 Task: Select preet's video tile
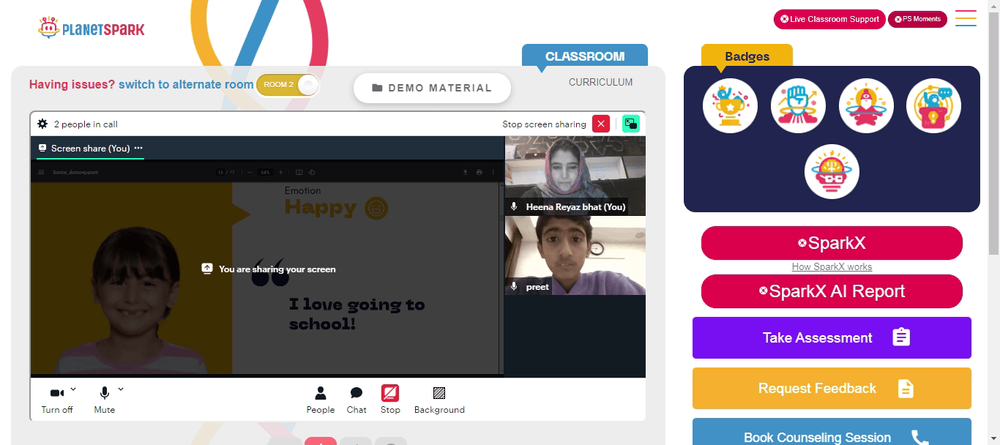pyautogui.click(x=575, y=256)
